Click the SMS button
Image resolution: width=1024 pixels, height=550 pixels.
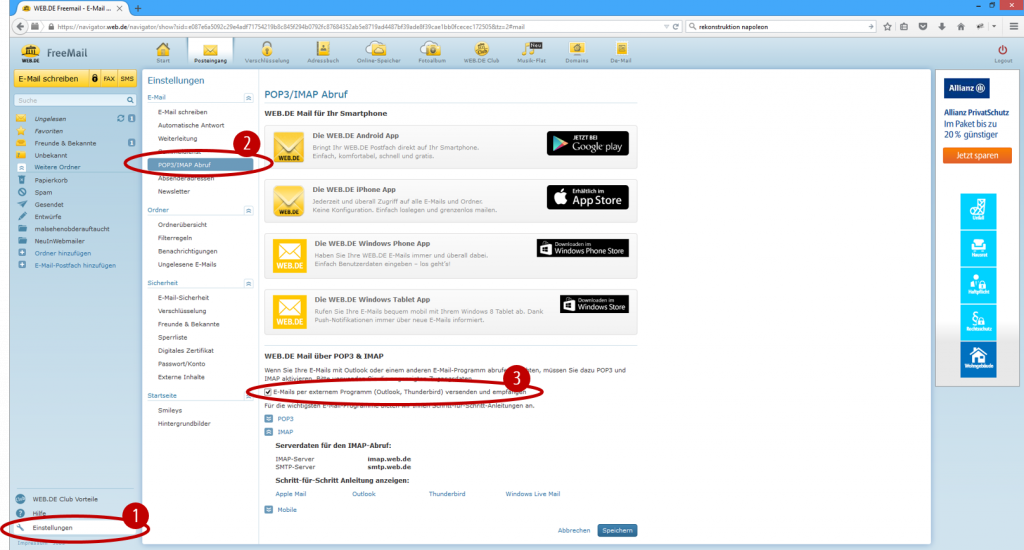[x=127, y=78]
